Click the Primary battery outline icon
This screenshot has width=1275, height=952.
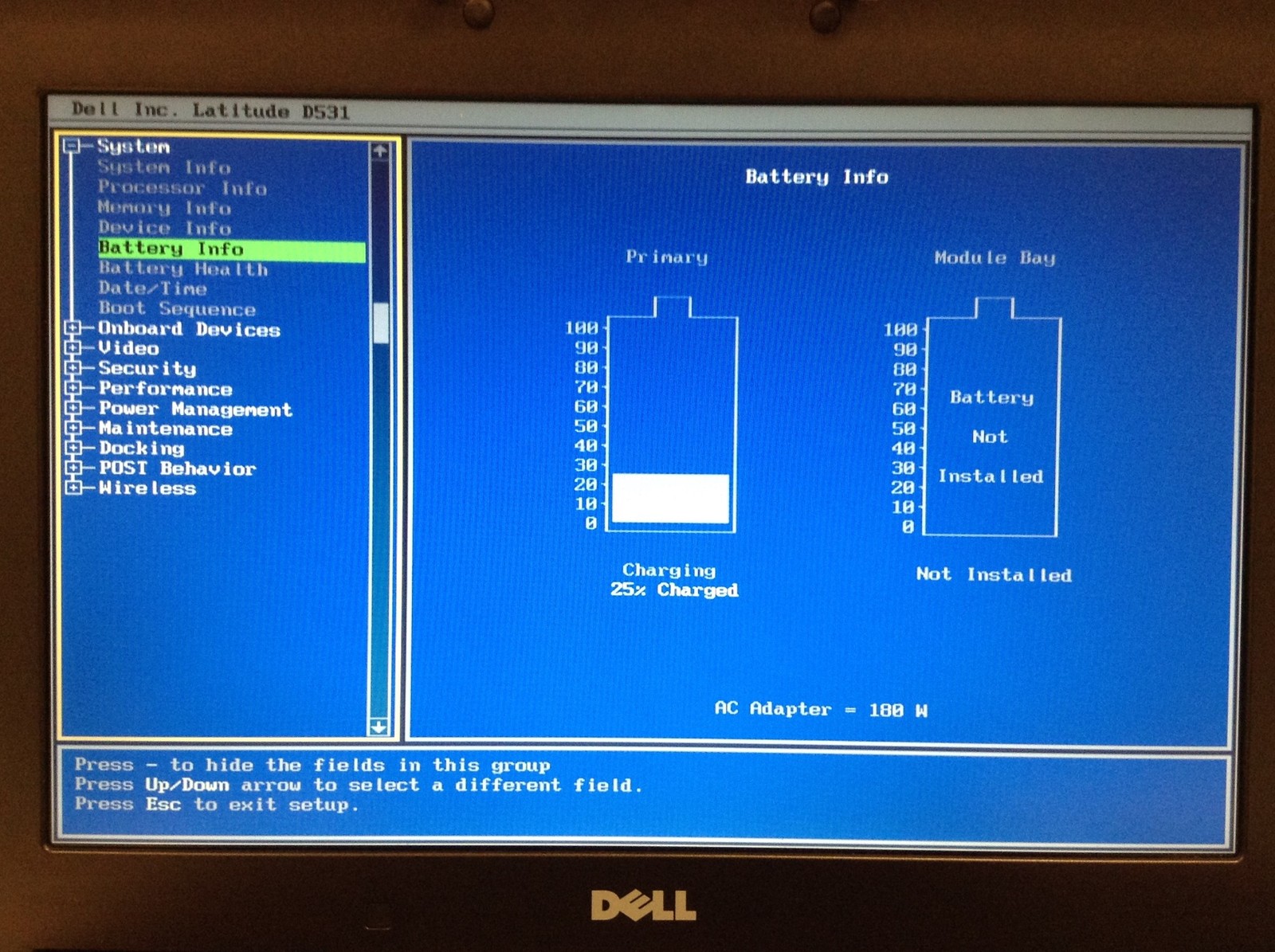pyautogui.click(x=672, y=414)
